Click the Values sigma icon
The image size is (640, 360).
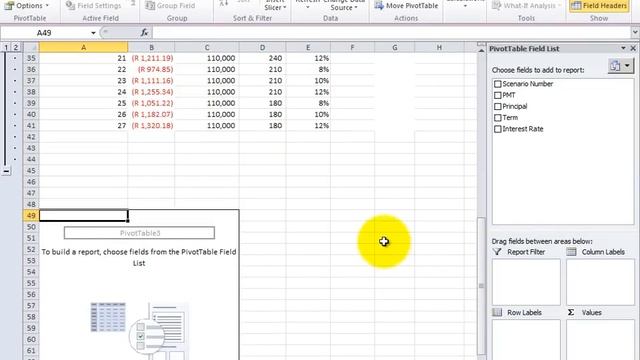[x=571, y=312]
